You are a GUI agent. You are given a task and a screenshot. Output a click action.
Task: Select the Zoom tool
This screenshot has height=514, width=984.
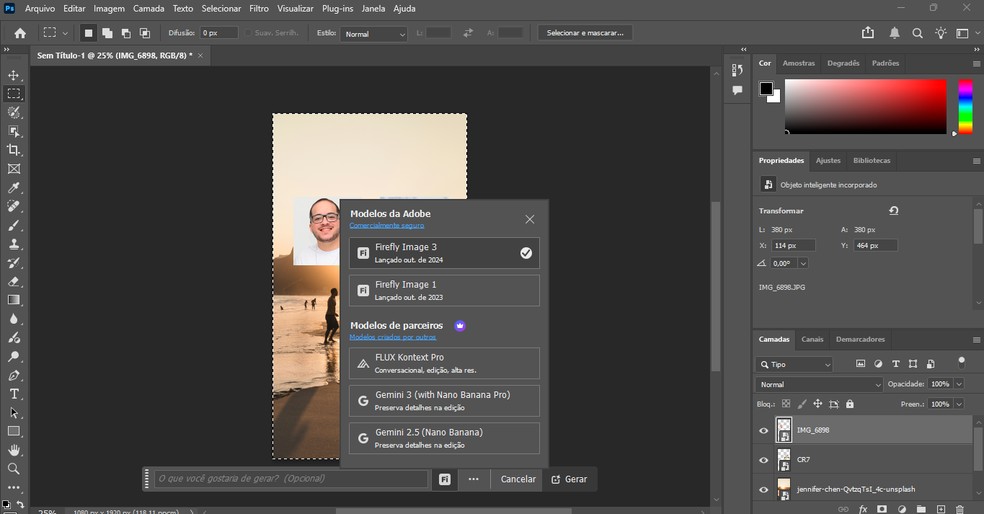(x=14, y=469)
